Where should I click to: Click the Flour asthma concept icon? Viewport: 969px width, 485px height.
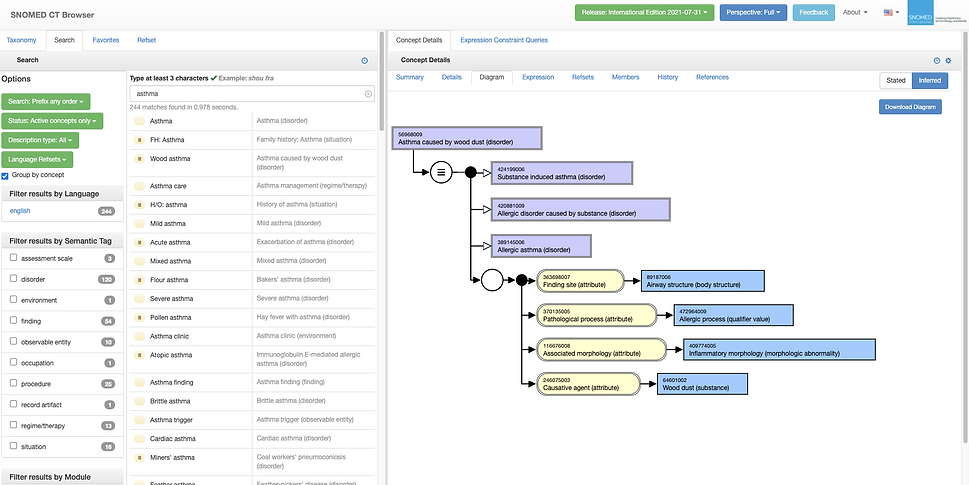coord(140,280)
